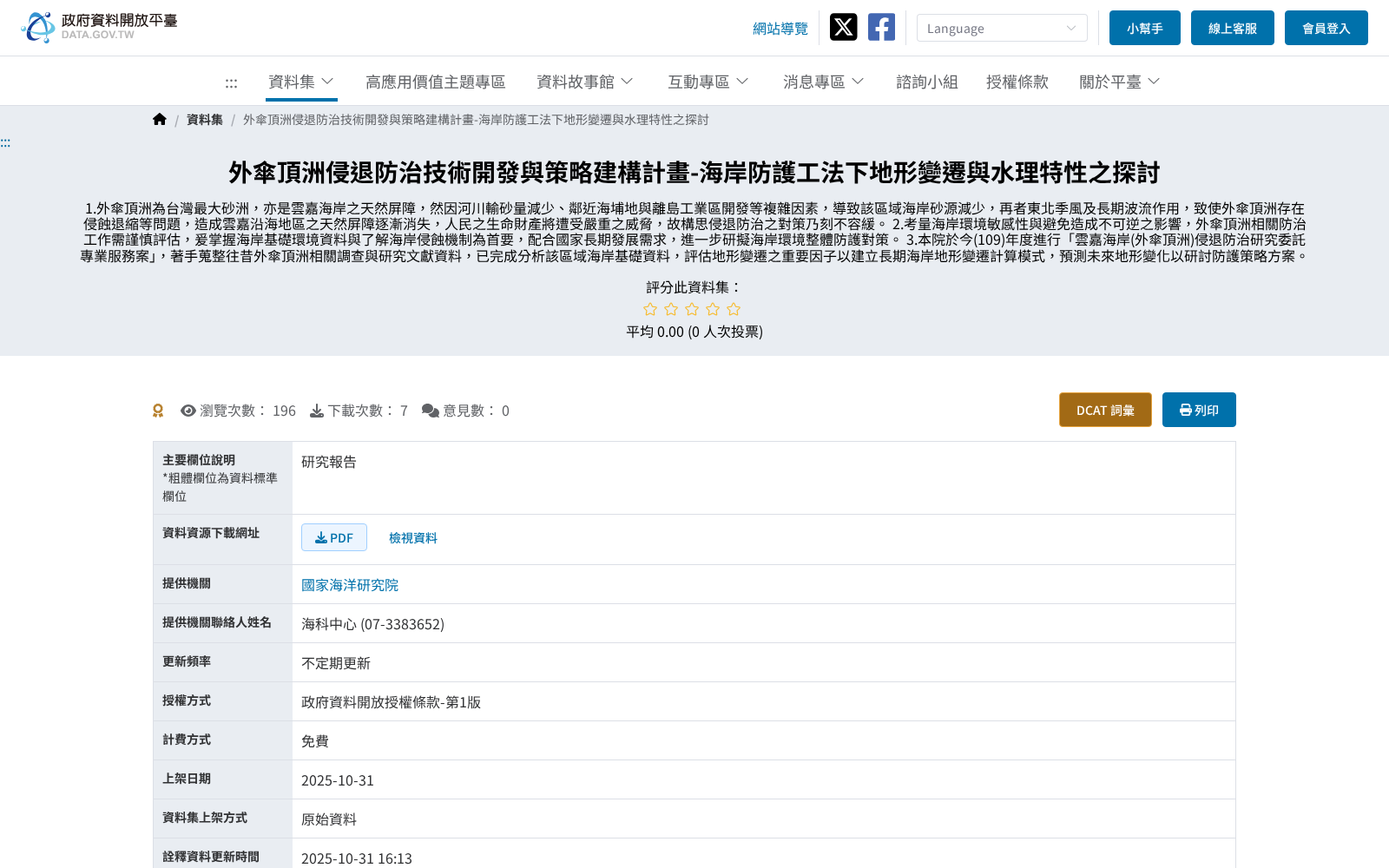Click the 更新頻率 row label
This screenshot has height=868, width=1389.
pyautogui.click(x=187, y=661)
